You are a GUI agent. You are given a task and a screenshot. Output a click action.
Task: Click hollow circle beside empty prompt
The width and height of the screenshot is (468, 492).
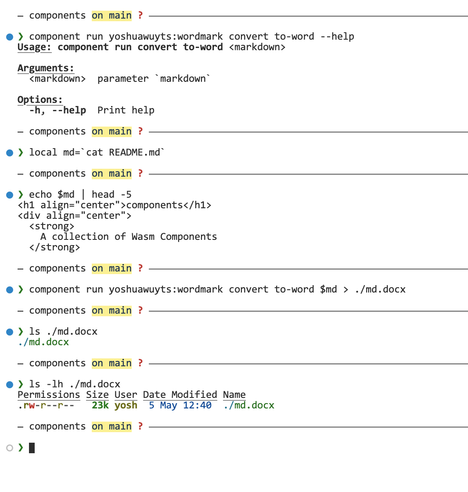(x=10, y=448)
